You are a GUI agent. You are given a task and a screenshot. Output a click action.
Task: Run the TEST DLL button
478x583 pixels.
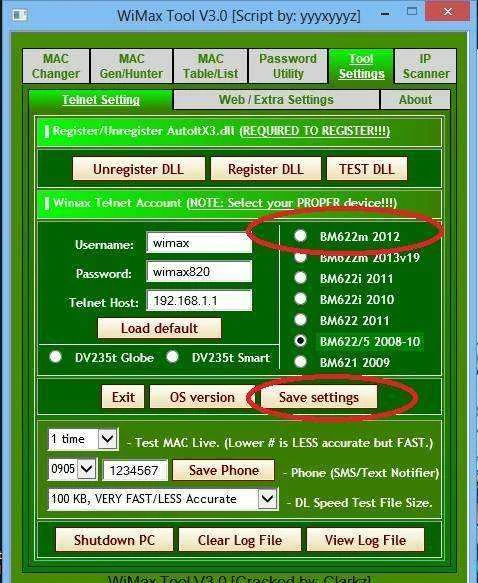coord(367,169)
